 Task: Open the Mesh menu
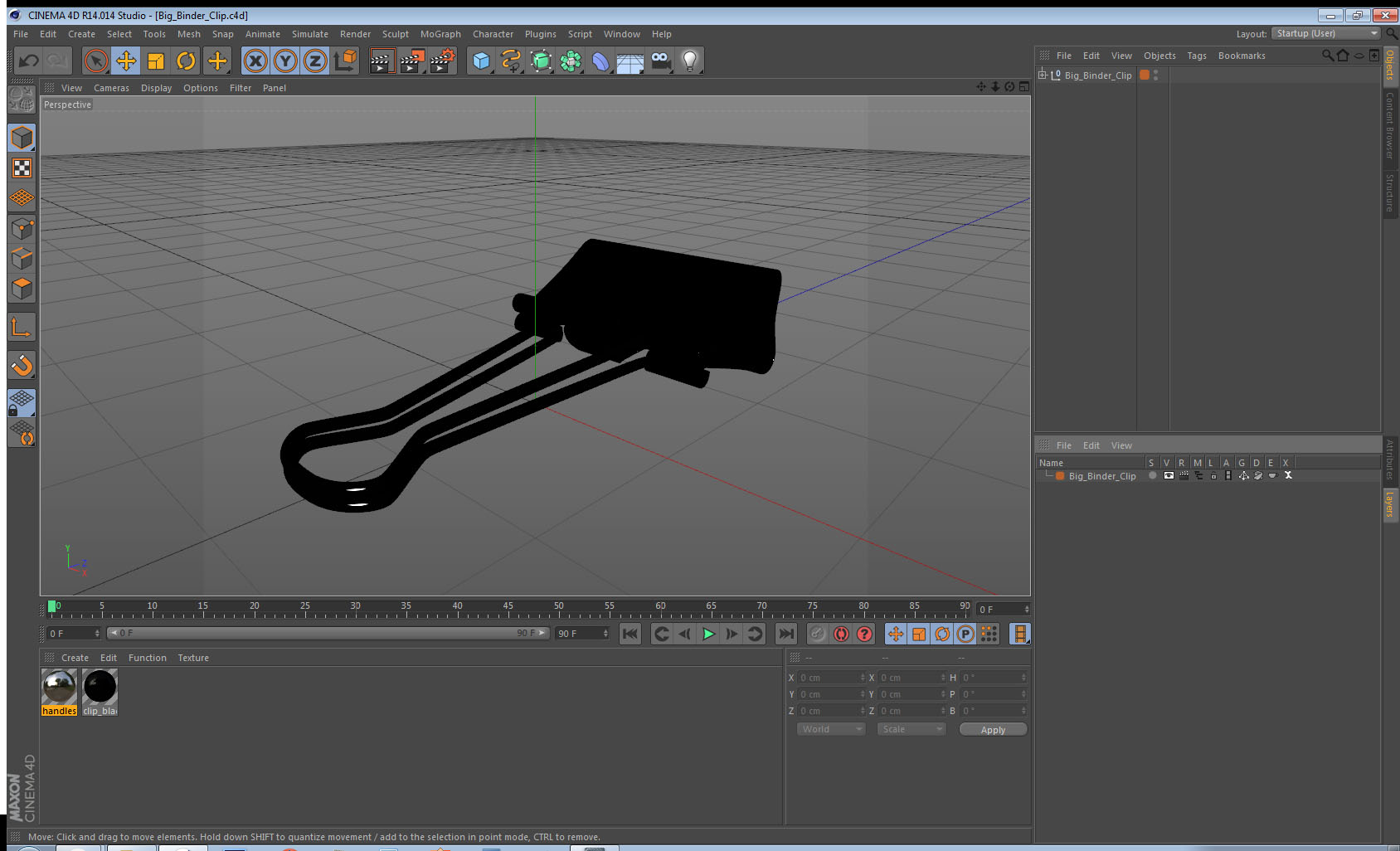point(188,34)
